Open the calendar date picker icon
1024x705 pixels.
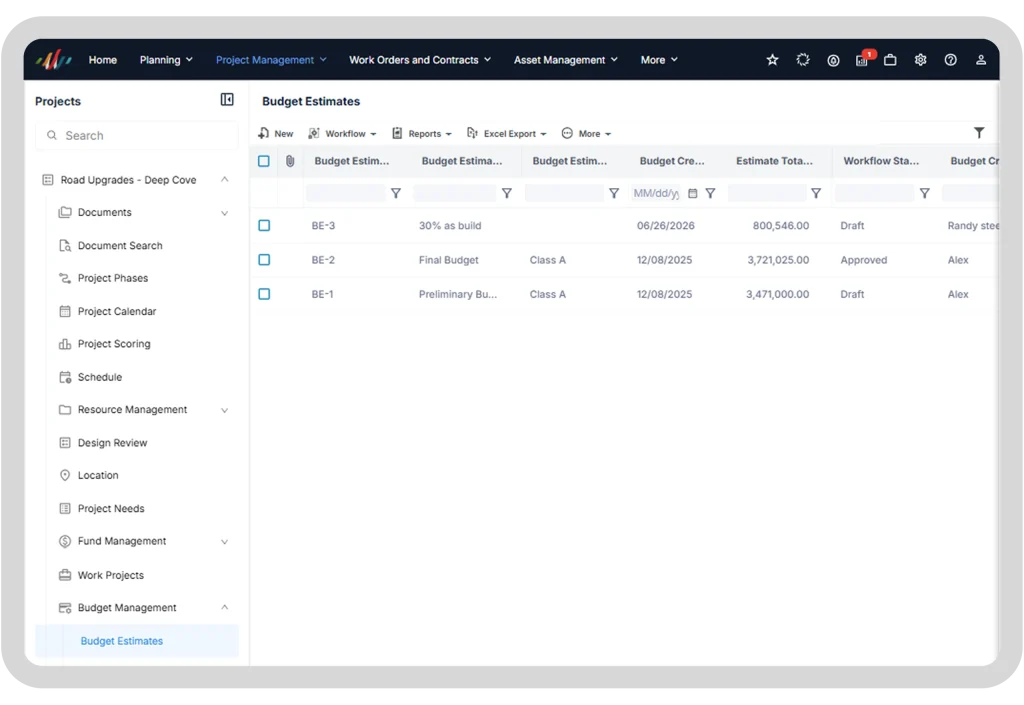[693, 193]
